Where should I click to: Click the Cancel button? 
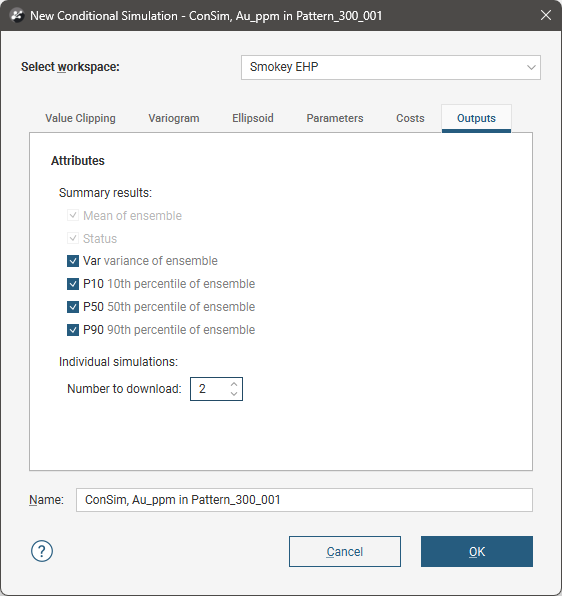tap(345, 552)
